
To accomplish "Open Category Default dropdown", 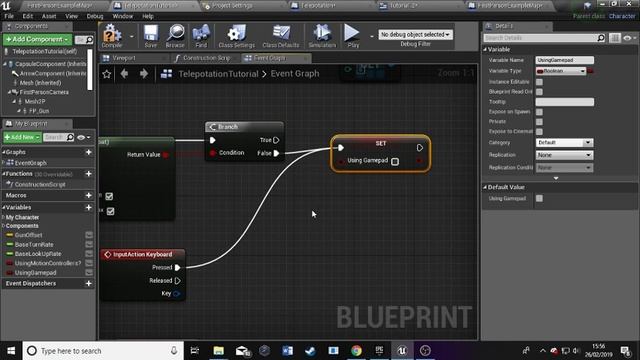I will point(564,142).
